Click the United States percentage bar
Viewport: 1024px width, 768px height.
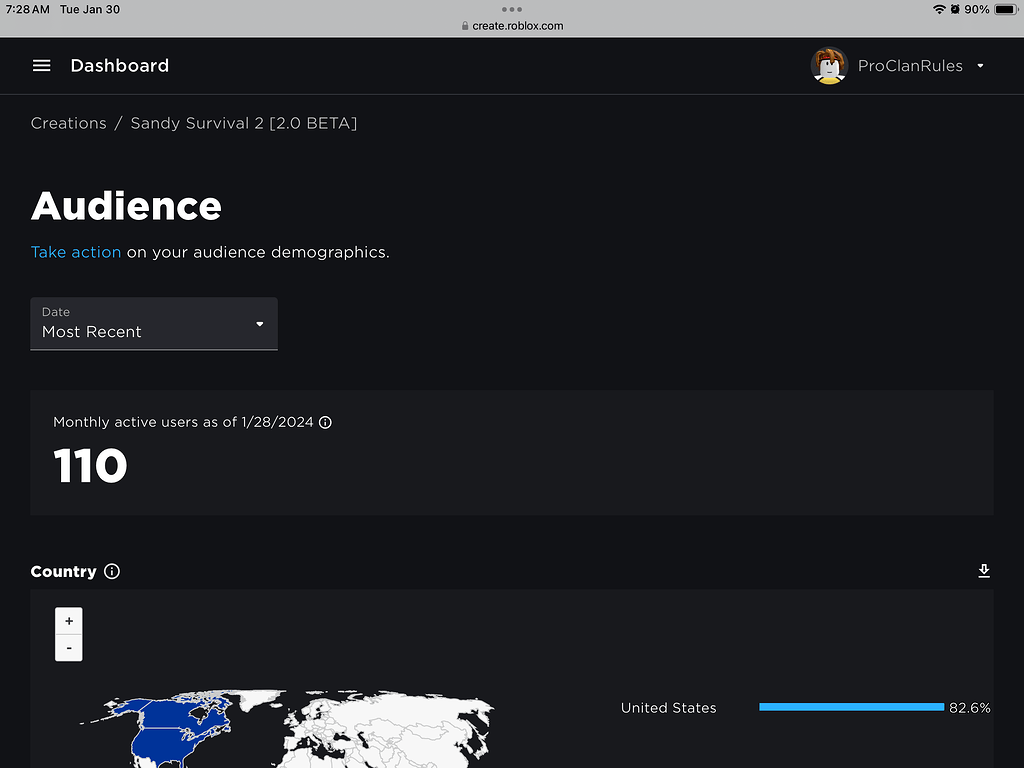[x=850, y=707]
